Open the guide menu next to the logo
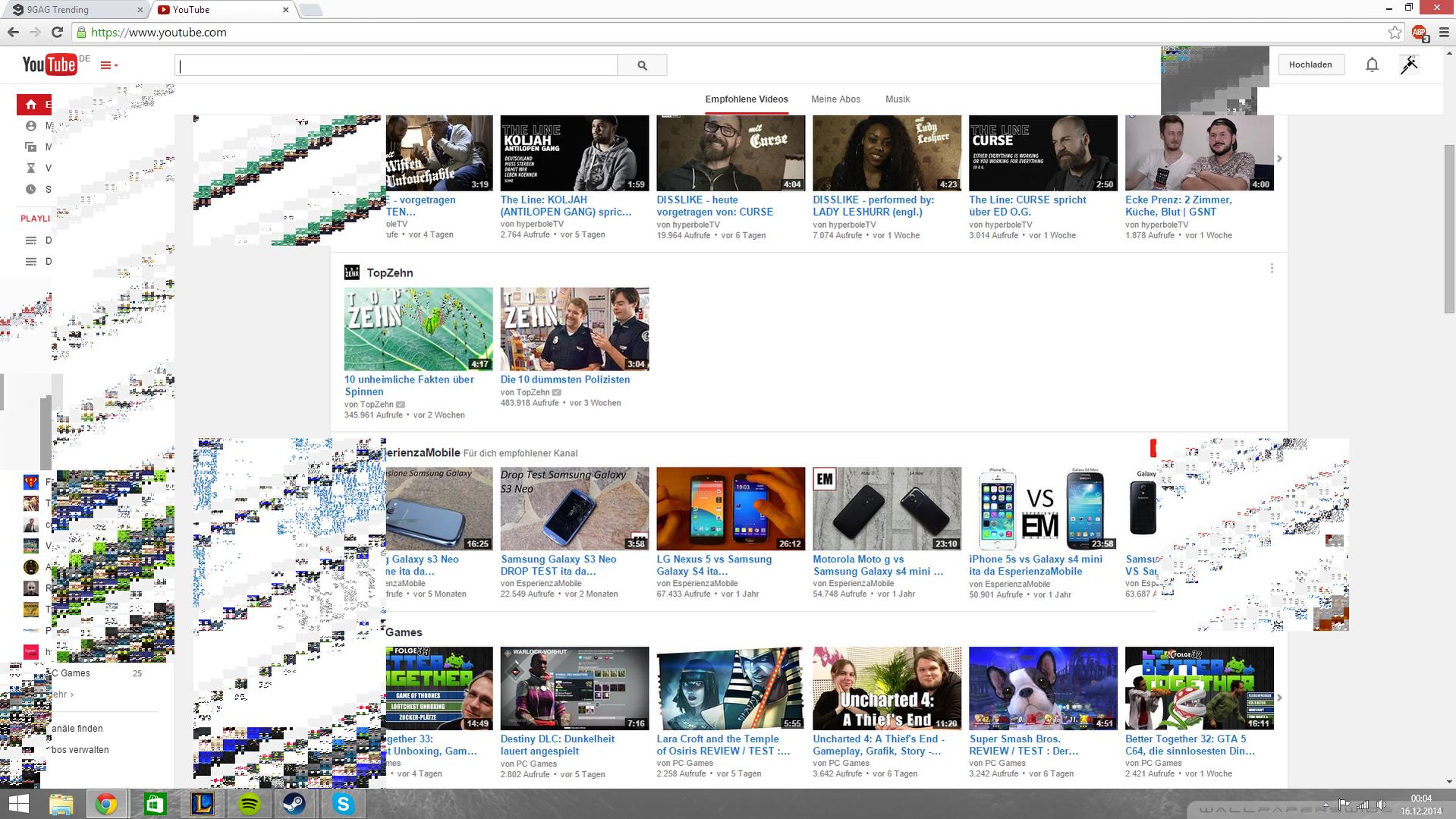 pyautogui.click(x=109, y=65)
